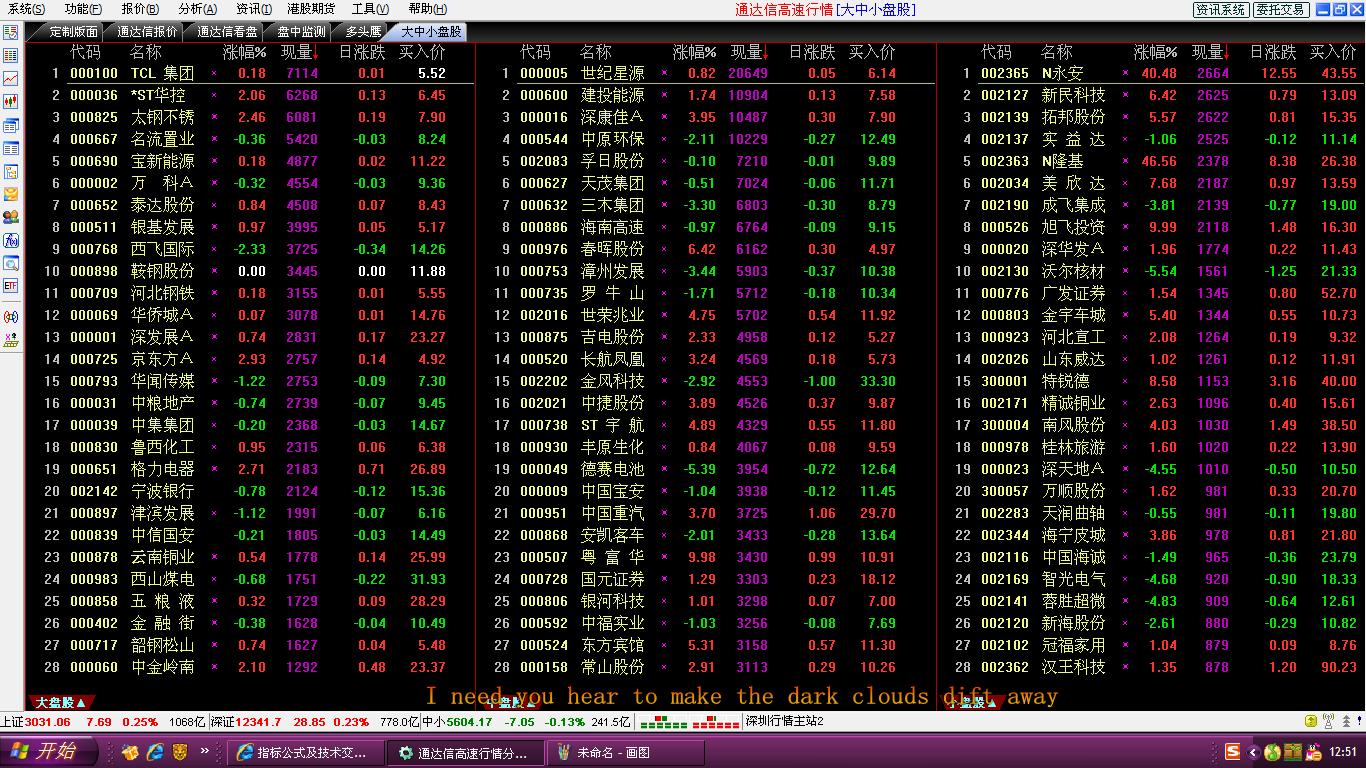Image resolution: width=1366 pixels, height=768 pixels.
Task: Open the orange envelope sidebar icon
Action: pos(11,194)
